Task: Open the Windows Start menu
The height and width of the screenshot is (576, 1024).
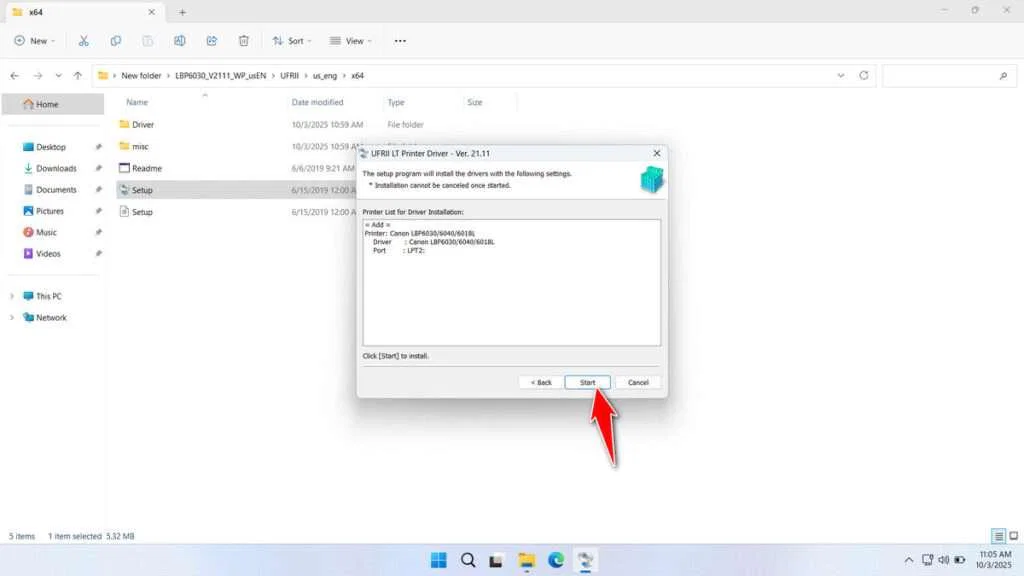Action: 439,560
